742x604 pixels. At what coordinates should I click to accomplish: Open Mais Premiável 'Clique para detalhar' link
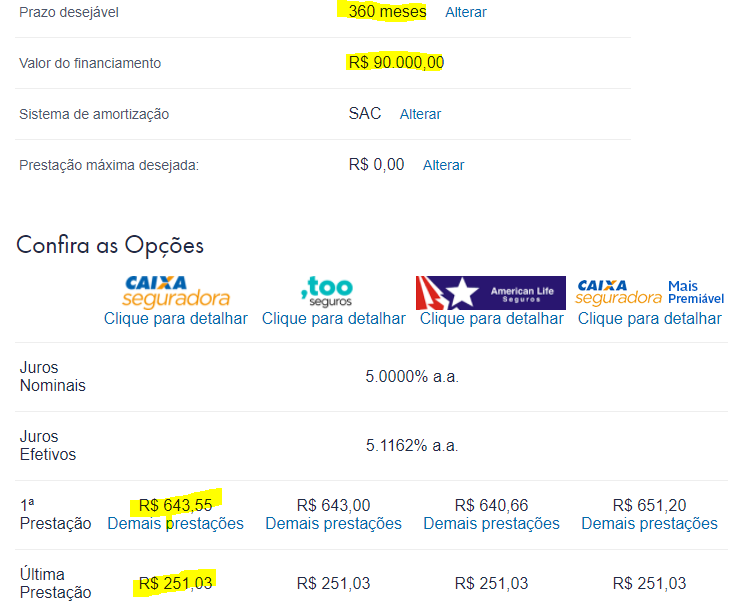[x=650, y=319]
